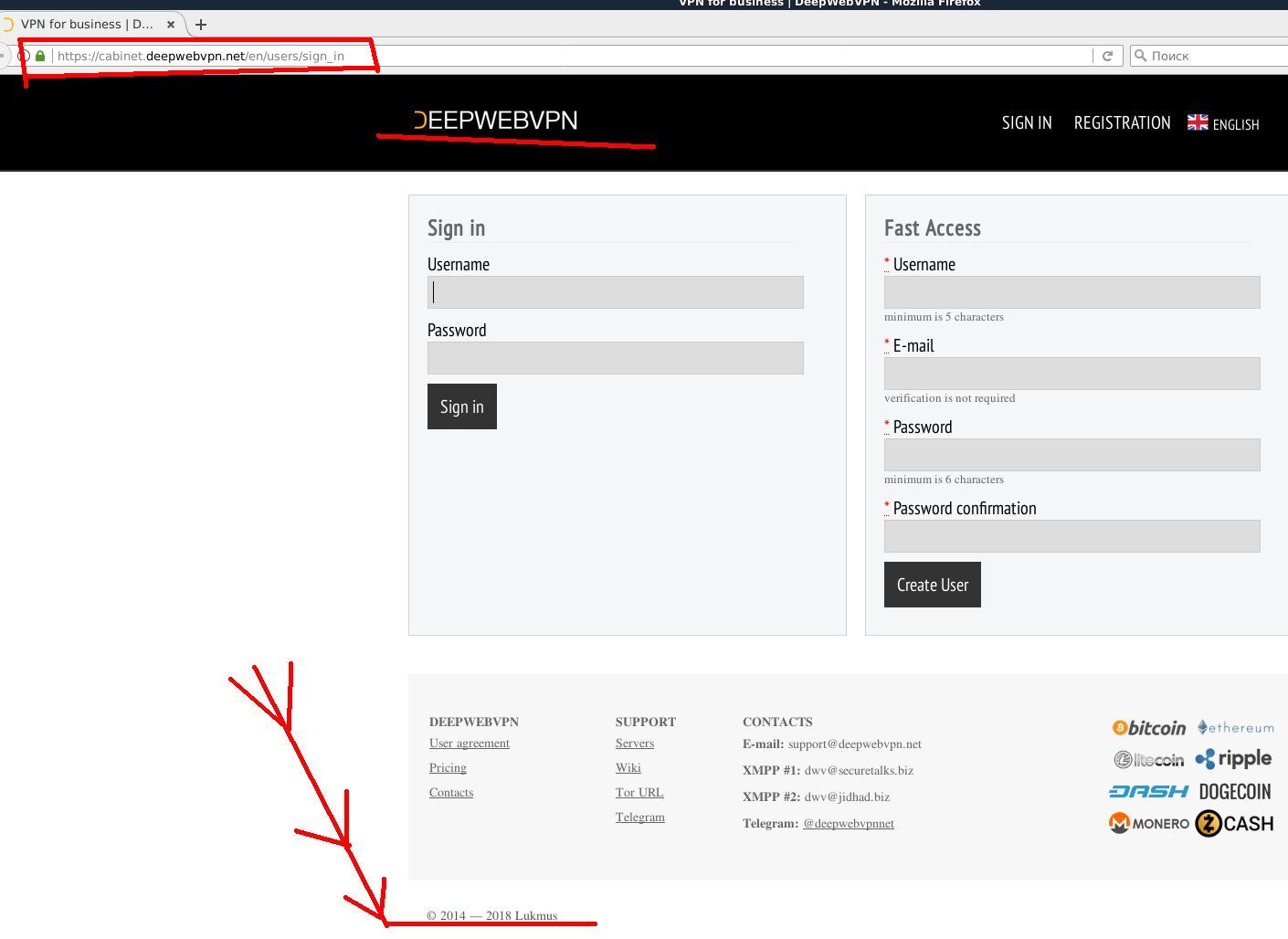Click the 'verification is not required' hint
1288x939 pixels.
(950, 398)
